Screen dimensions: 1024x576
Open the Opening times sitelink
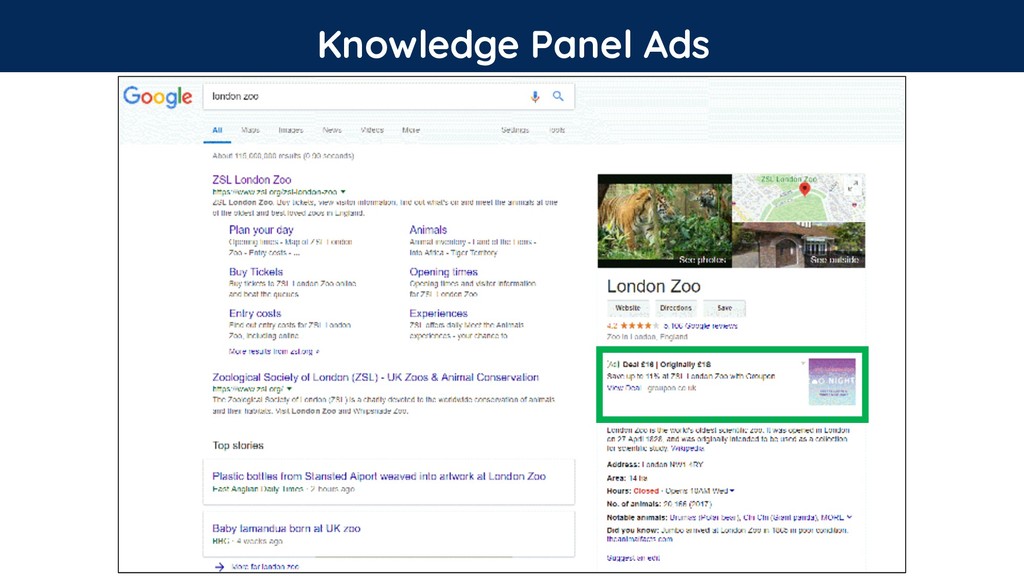(443, 272)
